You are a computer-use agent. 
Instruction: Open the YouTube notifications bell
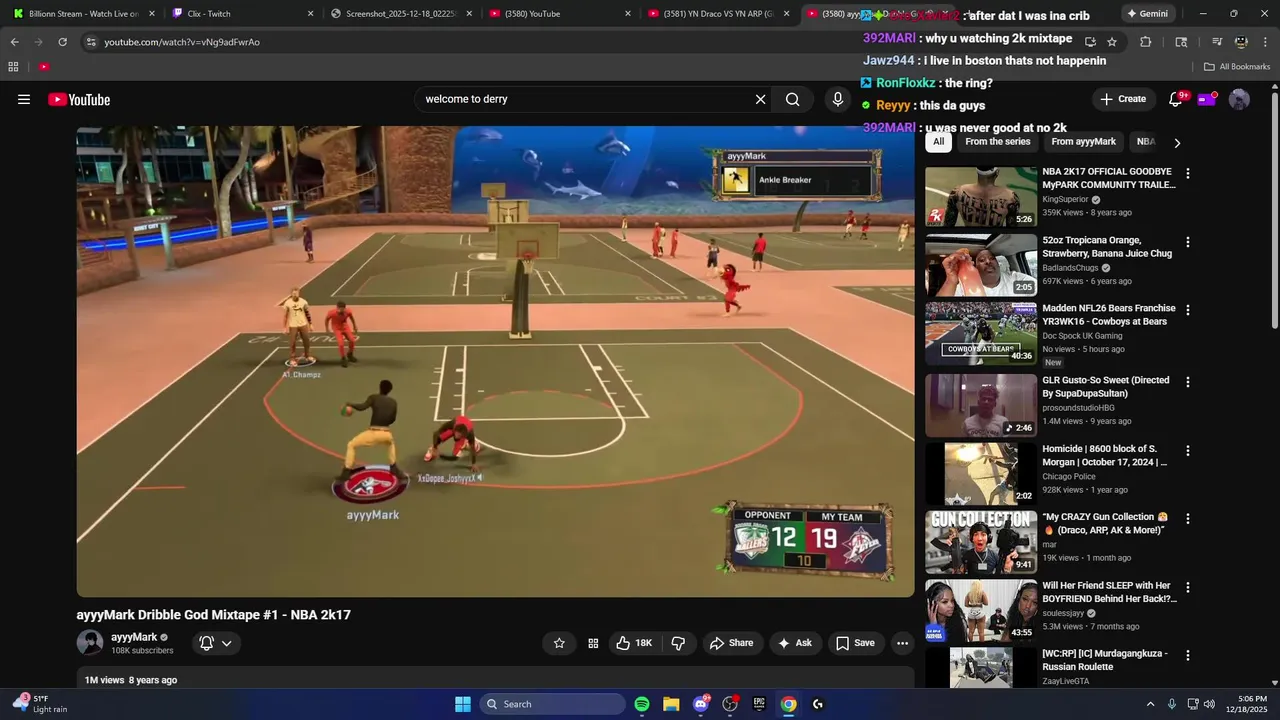[x=1176, y=99]
